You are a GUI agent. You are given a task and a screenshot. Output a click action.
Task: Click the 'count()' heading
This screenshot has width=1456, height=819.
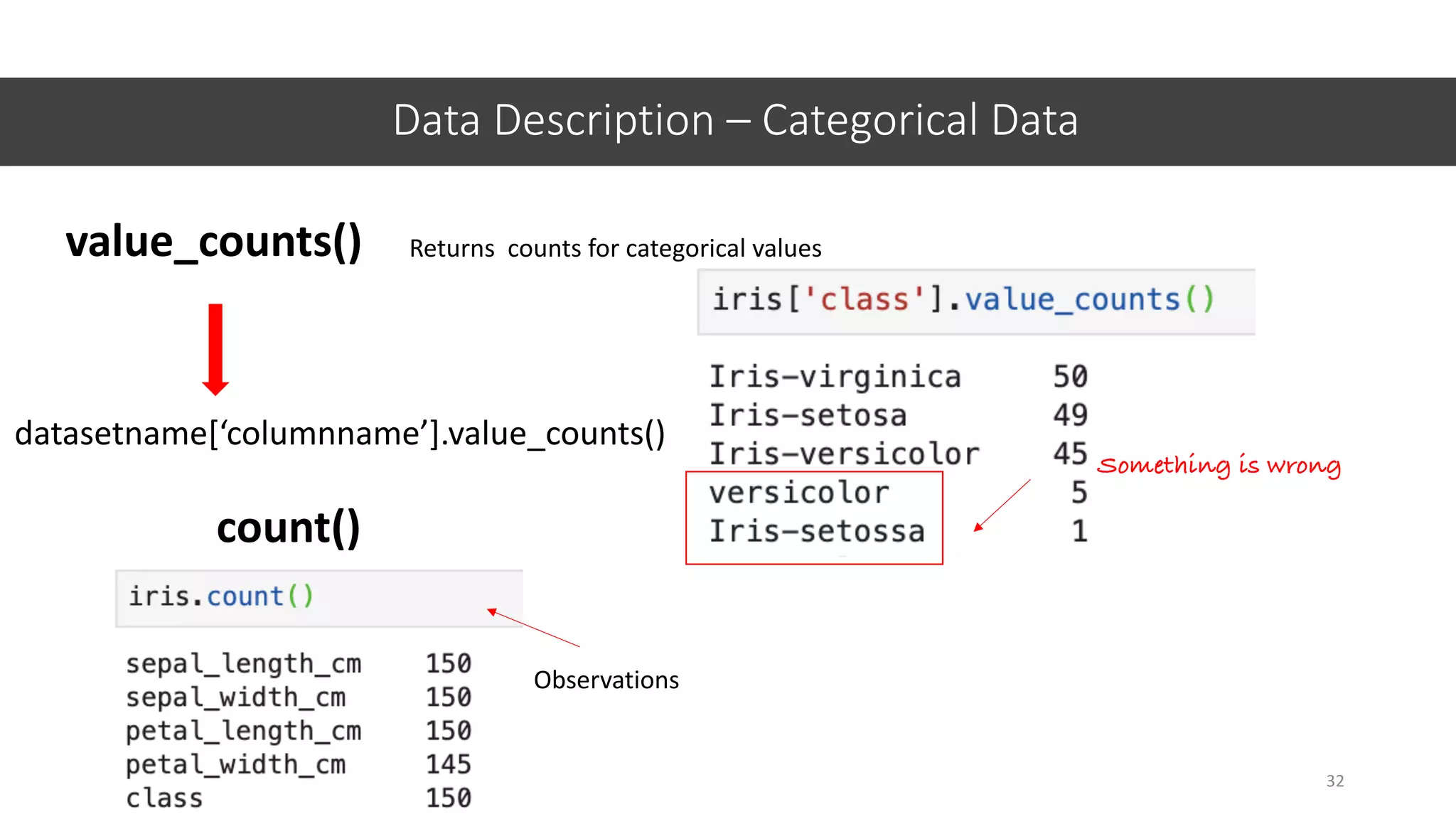[289, 528]
